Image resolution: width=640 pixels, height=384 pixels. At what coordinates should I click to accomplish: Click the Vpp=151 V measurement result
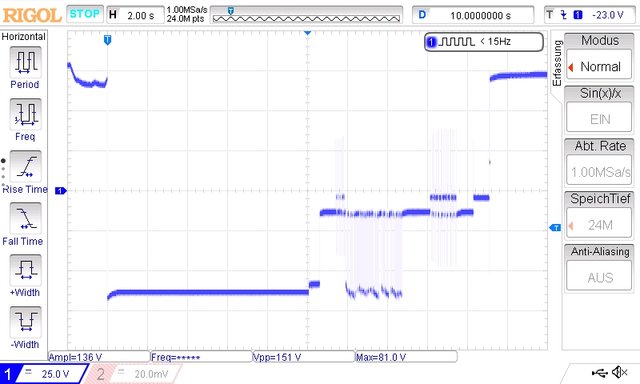304,357
